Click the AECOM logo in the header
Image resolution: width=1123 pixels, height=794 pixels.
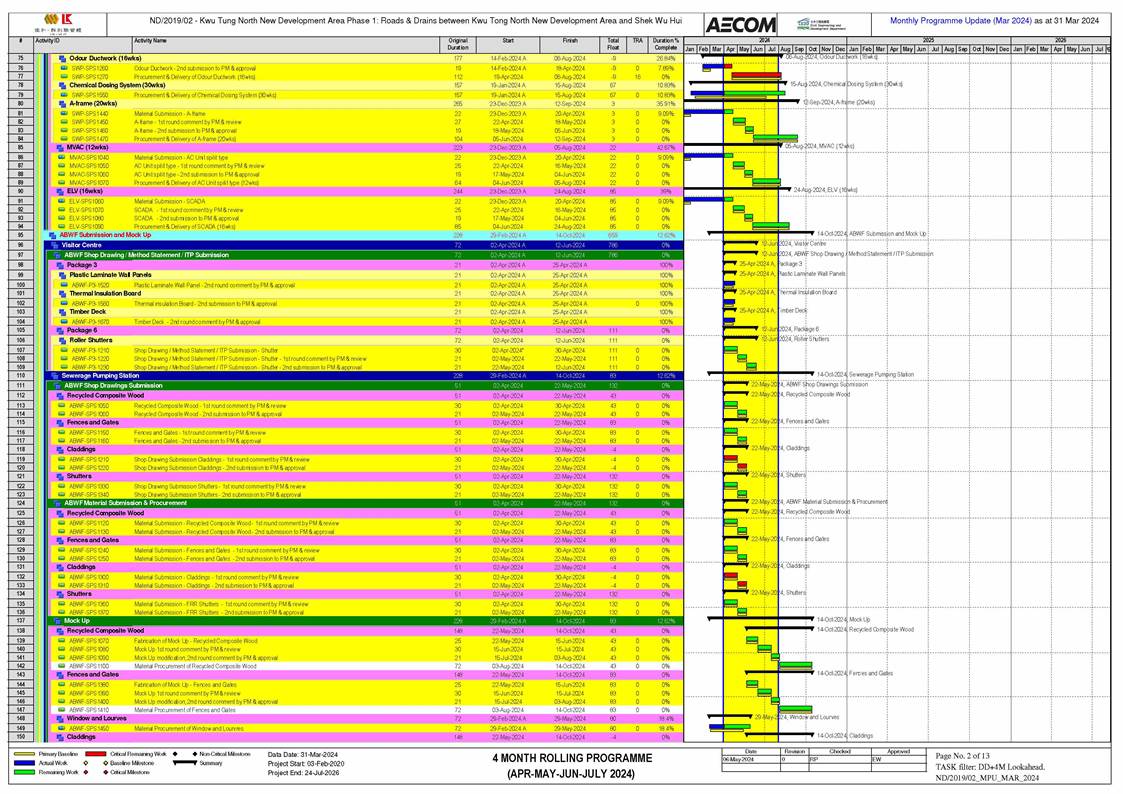(740, 24)
